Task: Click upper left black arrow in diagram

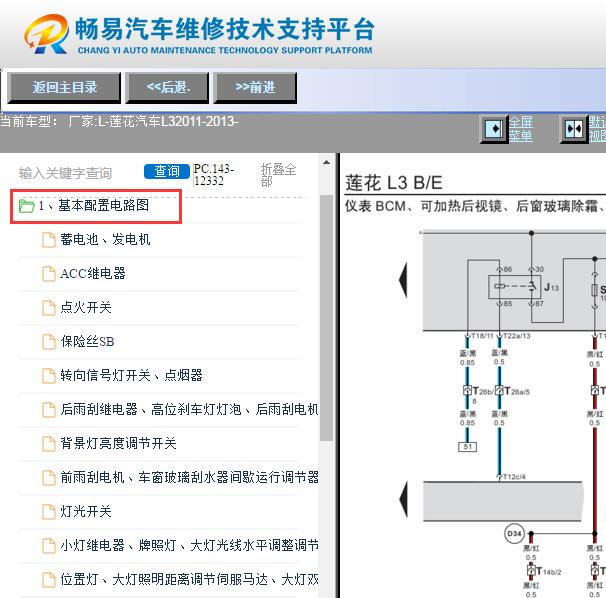Action: 403,280
